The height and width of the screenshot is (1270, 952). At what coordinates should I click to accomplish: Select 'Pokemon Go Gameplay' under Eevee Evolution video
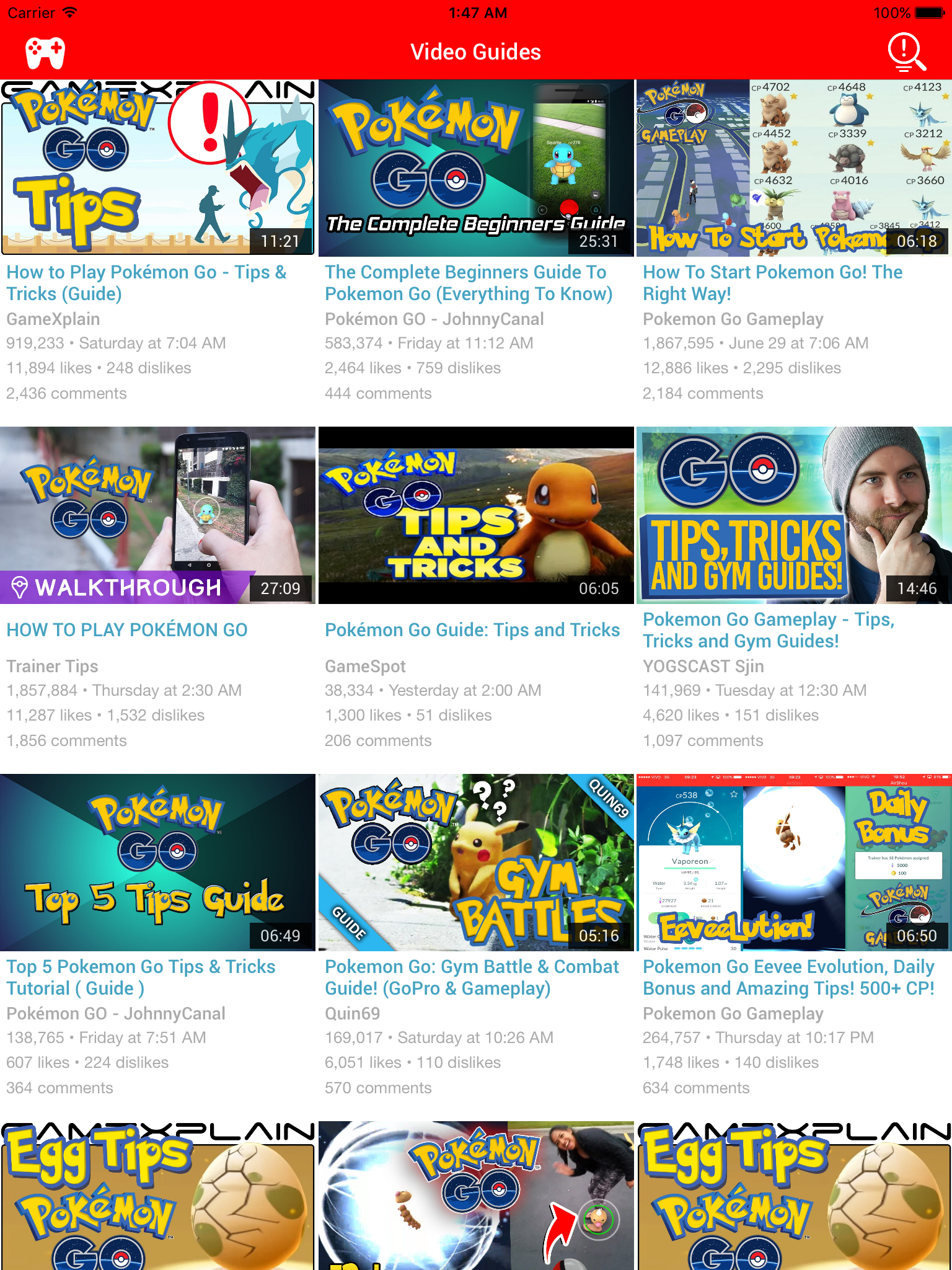(x=733, y=1014)
